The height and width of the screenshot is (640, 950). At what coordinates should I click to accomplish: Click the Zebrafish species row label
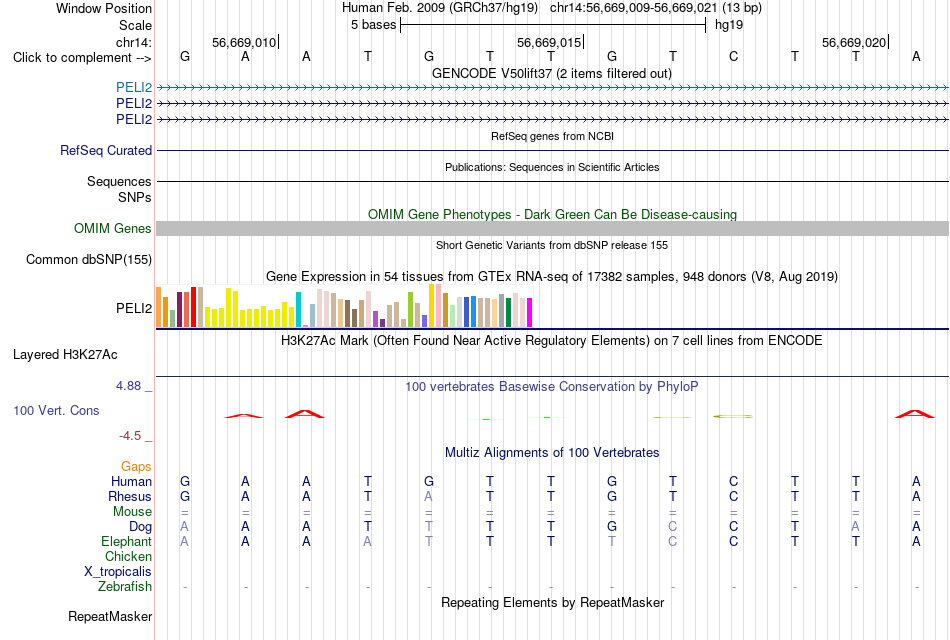tap(125, 587)
